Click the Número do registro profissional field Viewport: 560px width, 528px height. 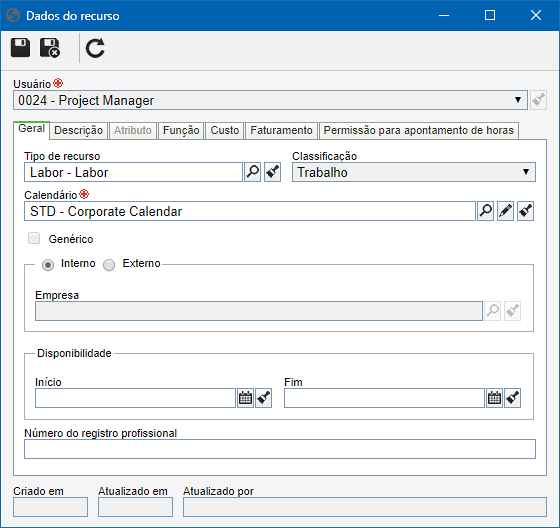click(280, 449)
